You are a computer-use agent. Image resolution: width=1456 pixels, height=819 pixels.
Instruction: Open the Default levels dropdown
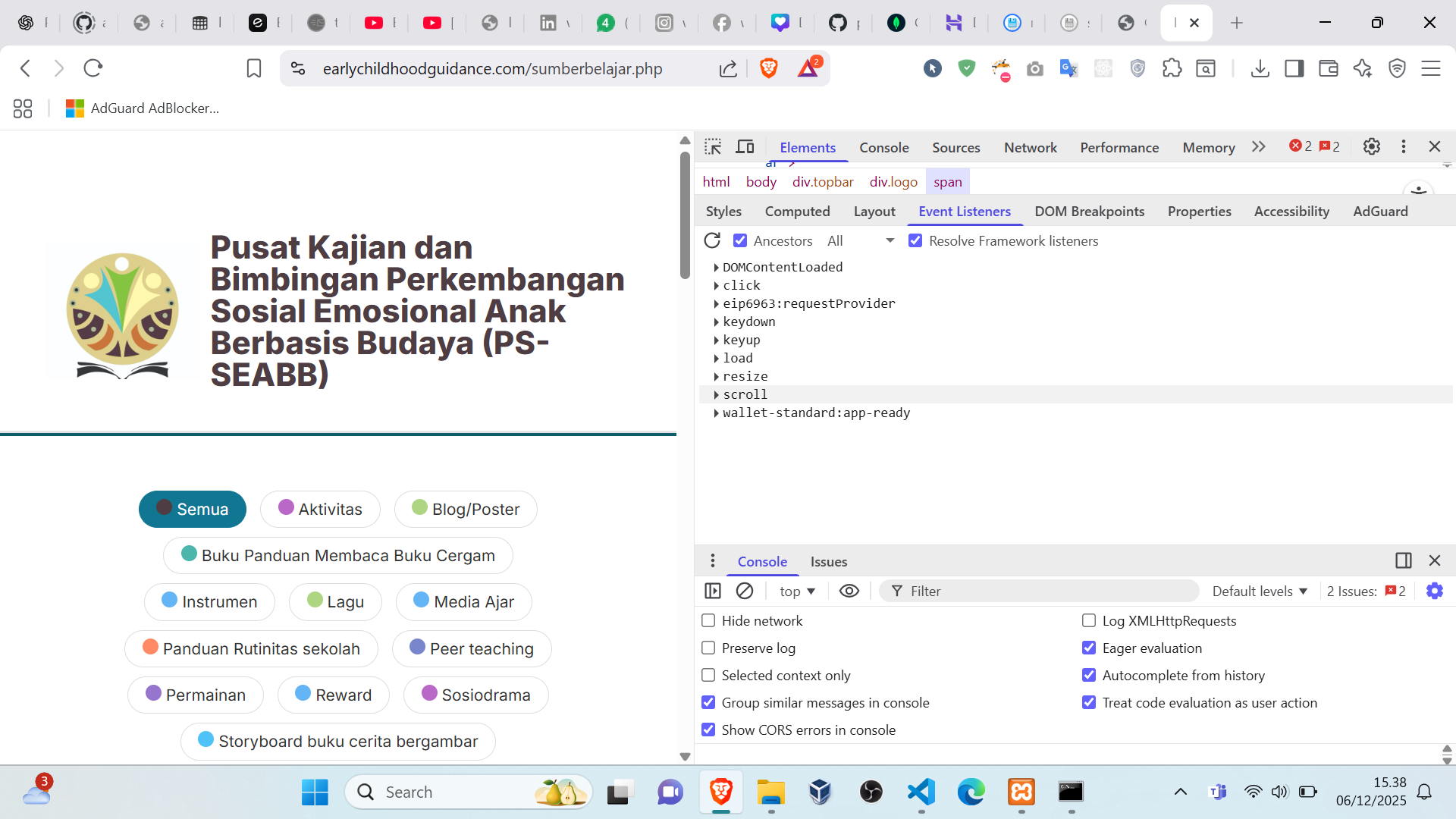[x=1260, y=591]
